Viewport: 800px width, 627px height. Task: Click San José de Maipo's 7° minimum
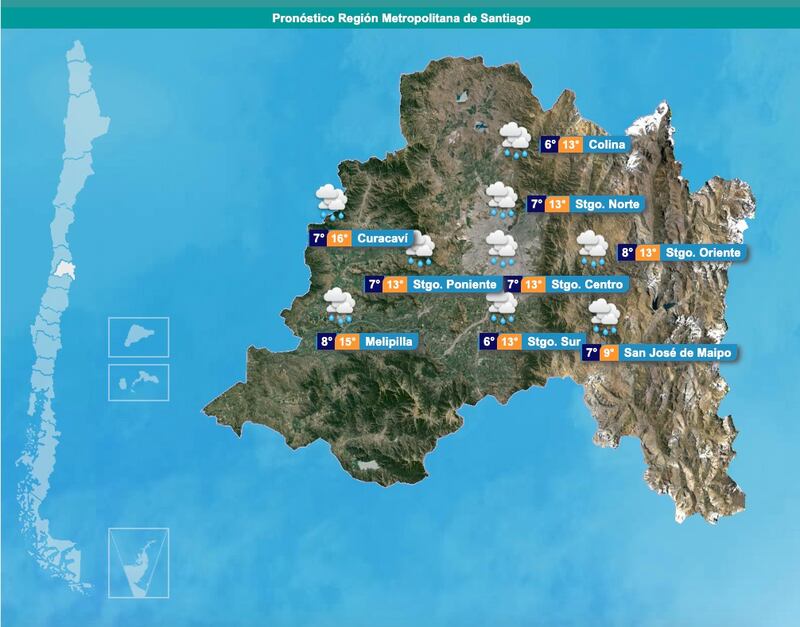(x=591, y=353)
